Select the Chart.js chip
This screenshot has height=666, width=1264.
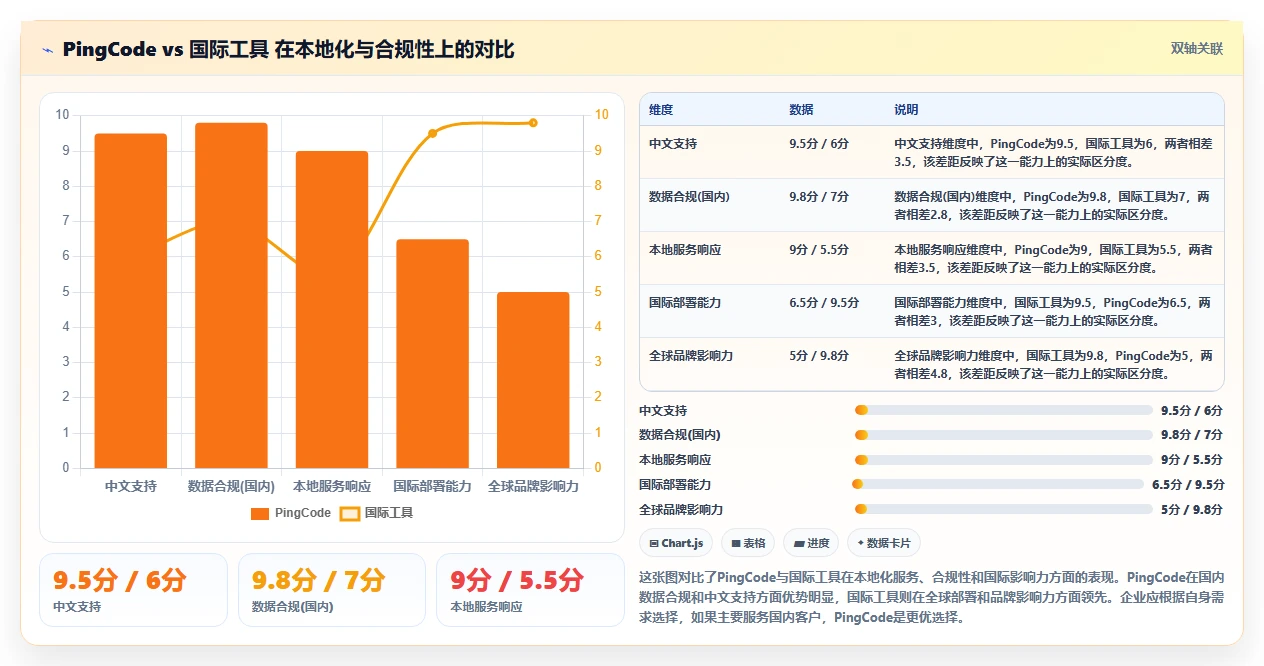coord(676,543)
